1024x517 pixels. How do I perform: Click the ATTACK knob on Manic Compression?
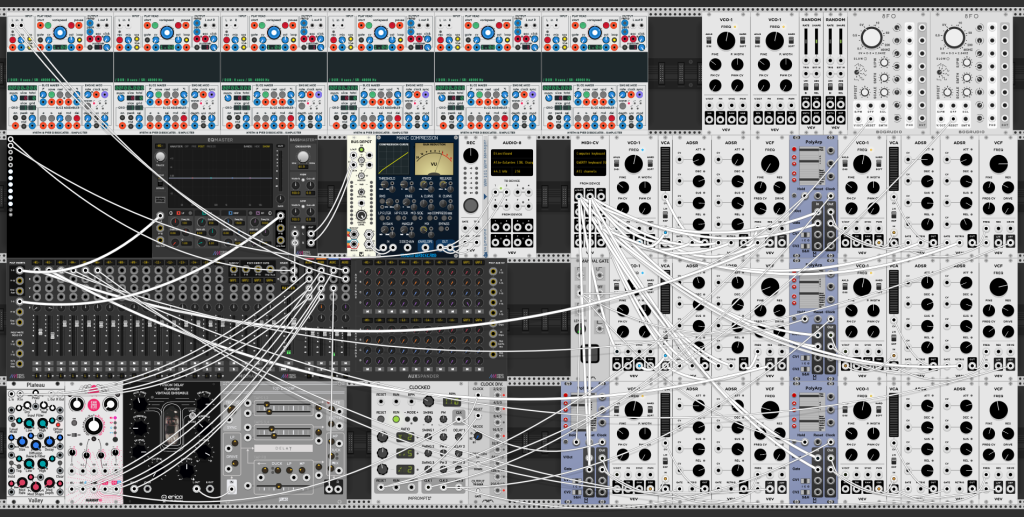[x=424, y=184]
